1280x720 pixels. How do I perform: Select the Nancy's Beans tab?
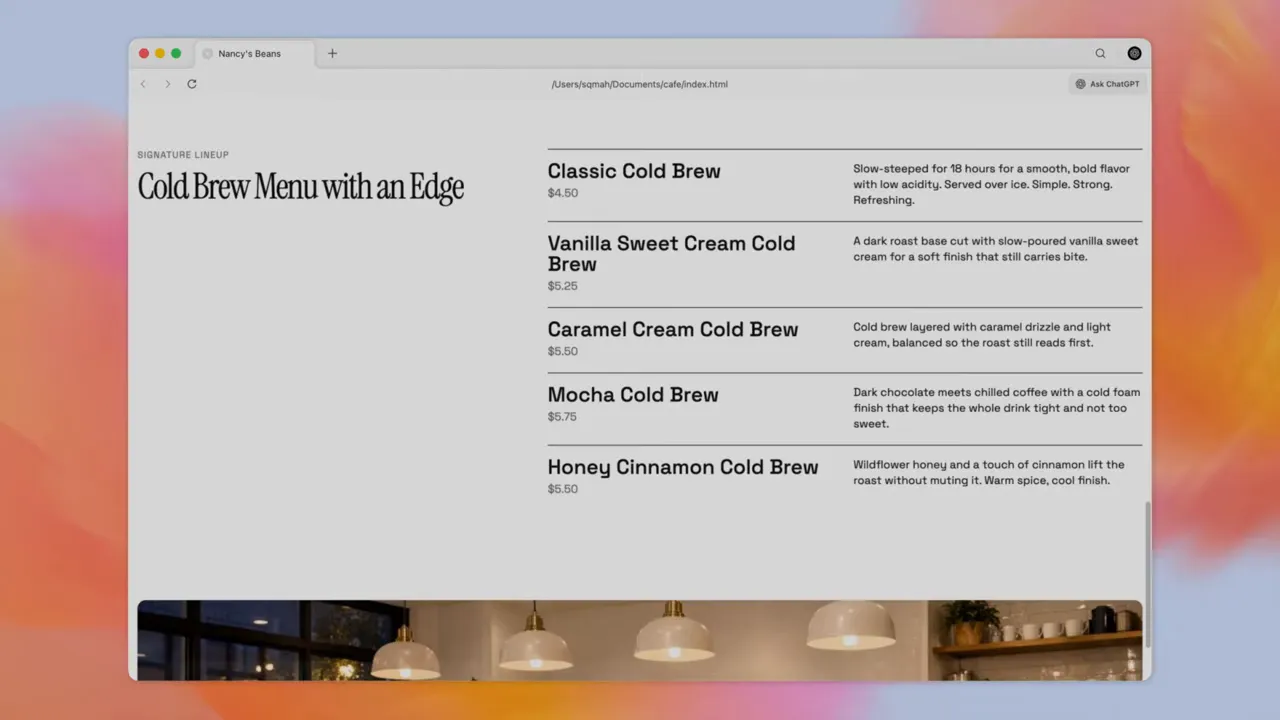(255, 54)
